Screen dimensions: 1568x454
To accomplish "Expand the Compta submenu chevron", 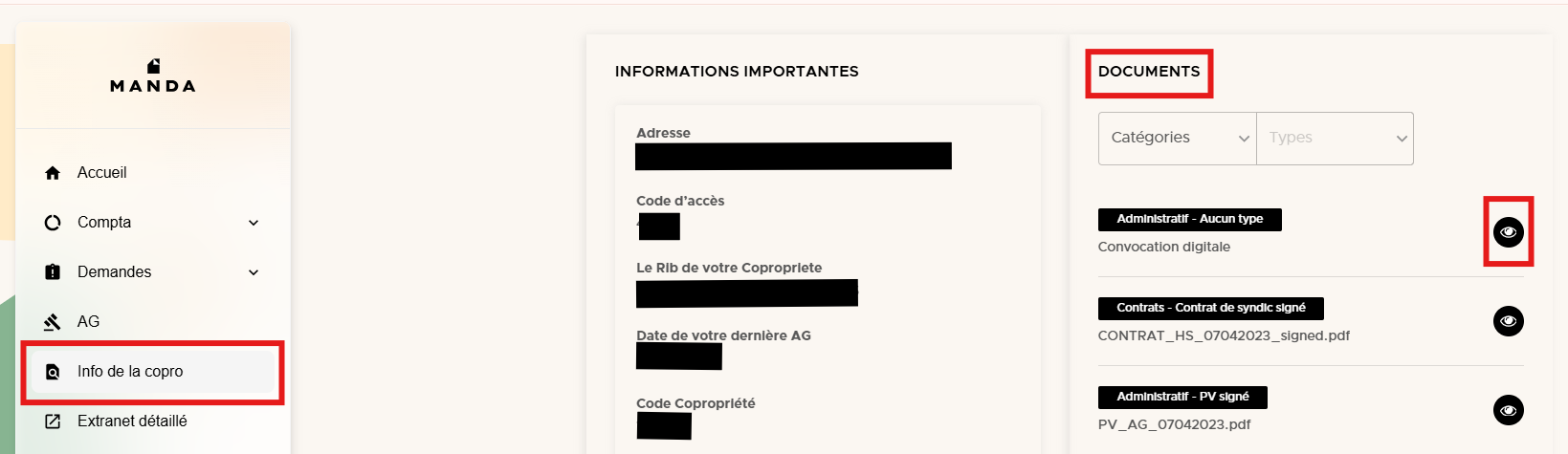I will (x=254, y=223).
